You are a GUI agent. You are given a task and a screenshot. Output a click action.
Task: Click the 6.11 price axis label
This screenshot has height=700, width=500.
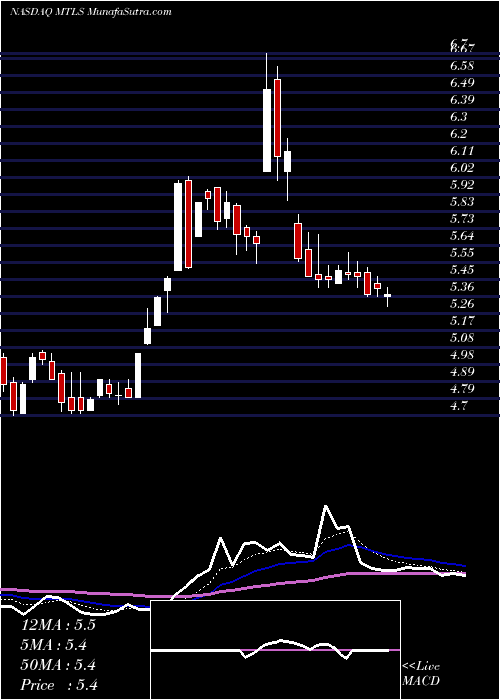(x=462, y=151)
